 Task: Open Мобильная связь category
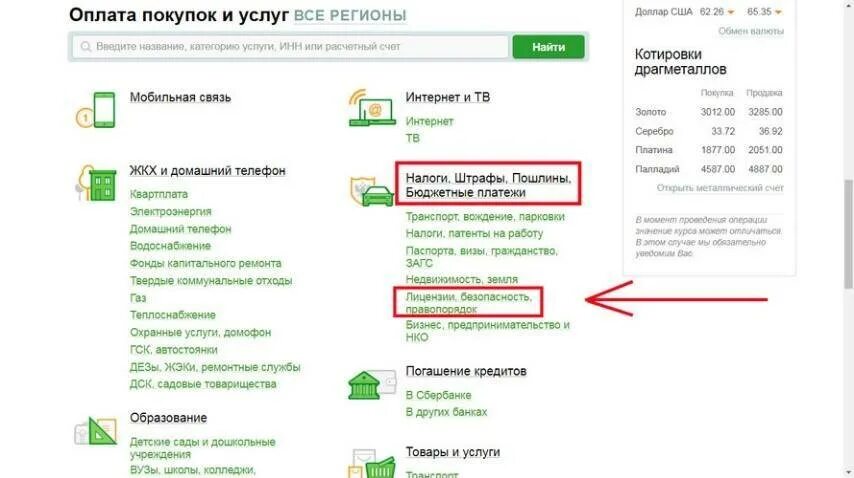click(x=180, y=97)
